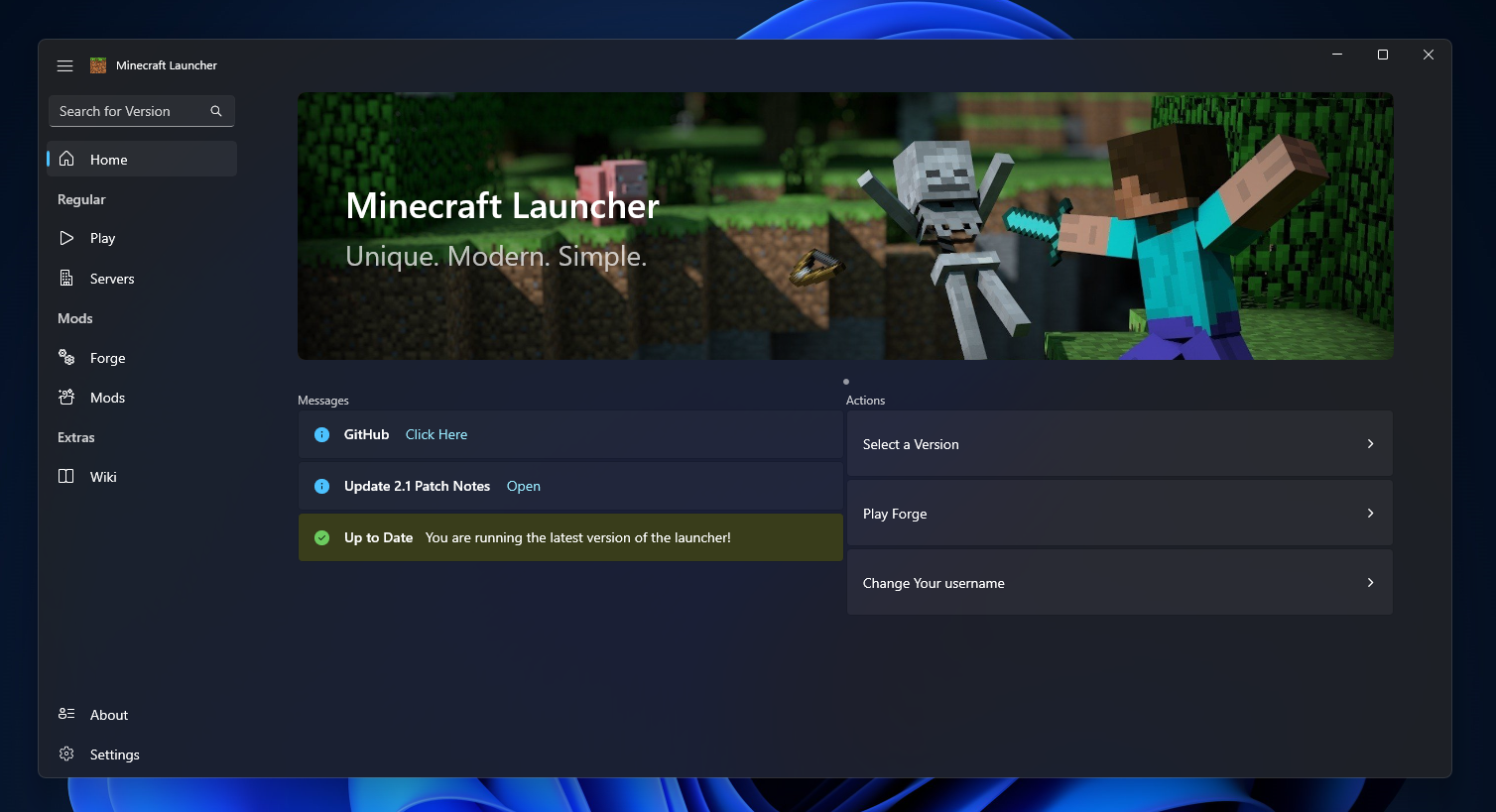Select the Mods icon in the sidebar
Screen dimensions: 1496x812
(x=65, y=397)
